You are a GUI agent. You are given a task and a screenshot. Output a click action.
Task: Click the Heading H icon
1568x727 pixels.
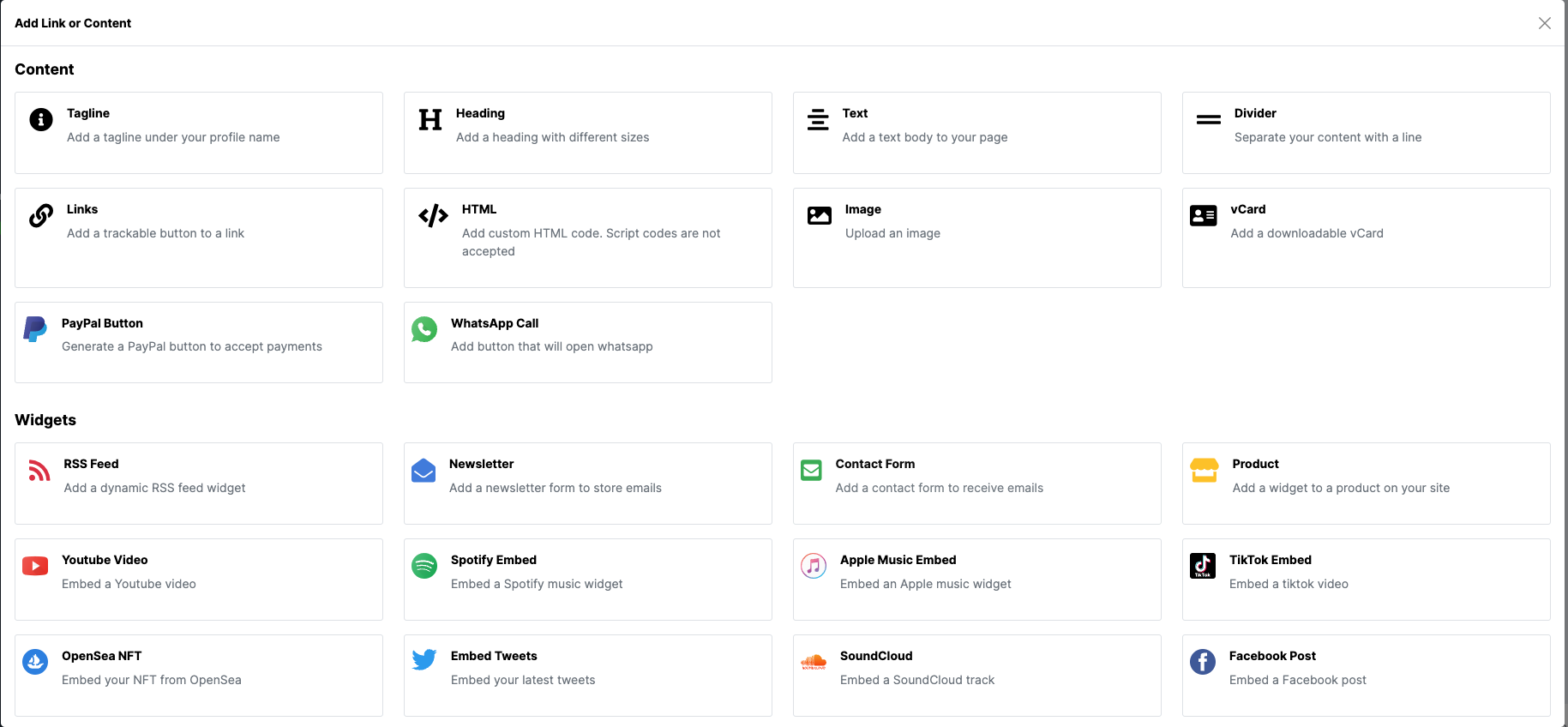pos(430,119)
